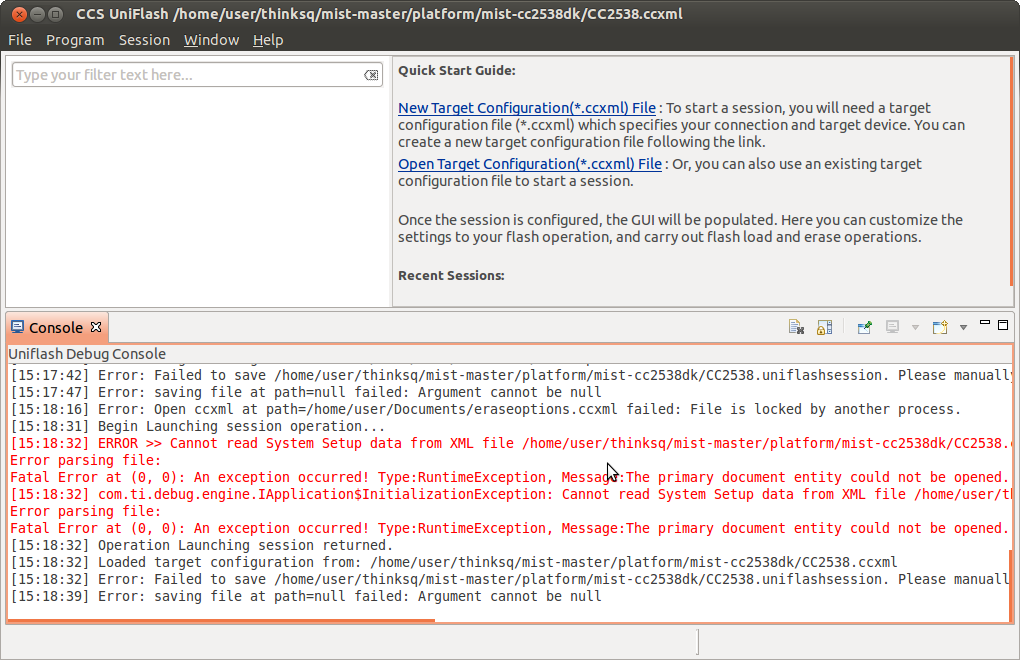Viewport: 1020px width, 660px height.
Task: Click the Display Selected Console icon
Action: 892,327
